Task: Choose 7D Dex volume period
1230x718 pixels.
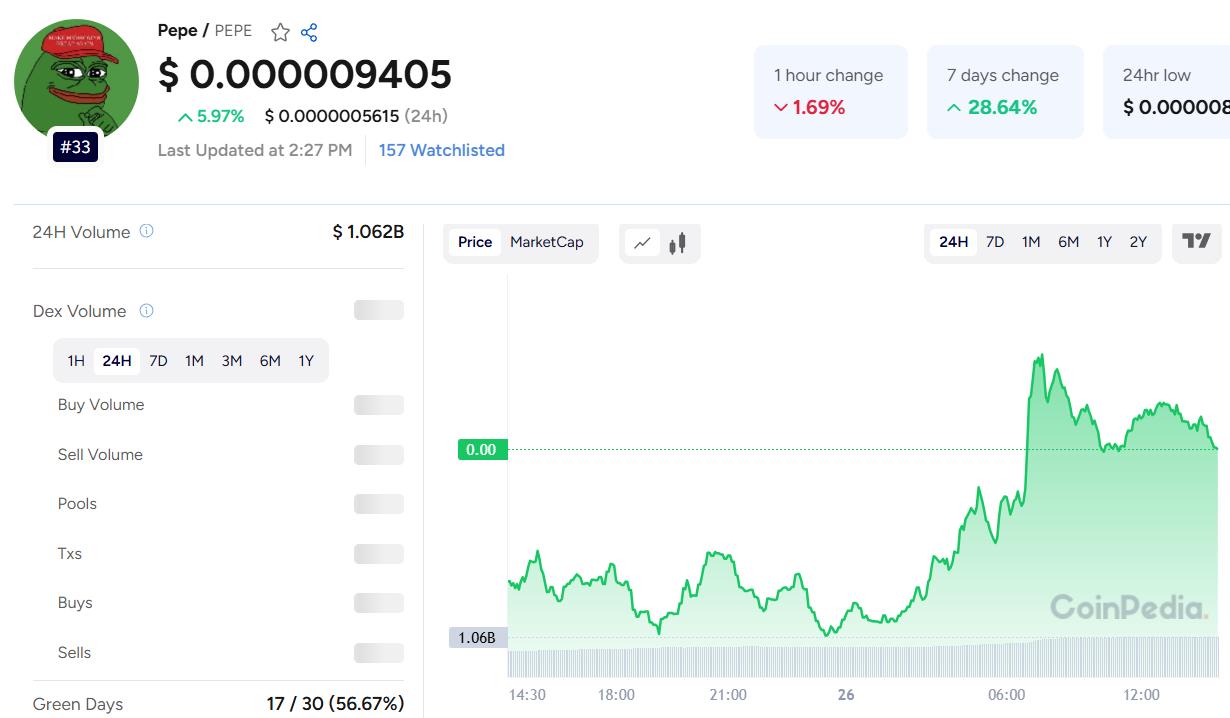Action: click(x=158, y=361)
